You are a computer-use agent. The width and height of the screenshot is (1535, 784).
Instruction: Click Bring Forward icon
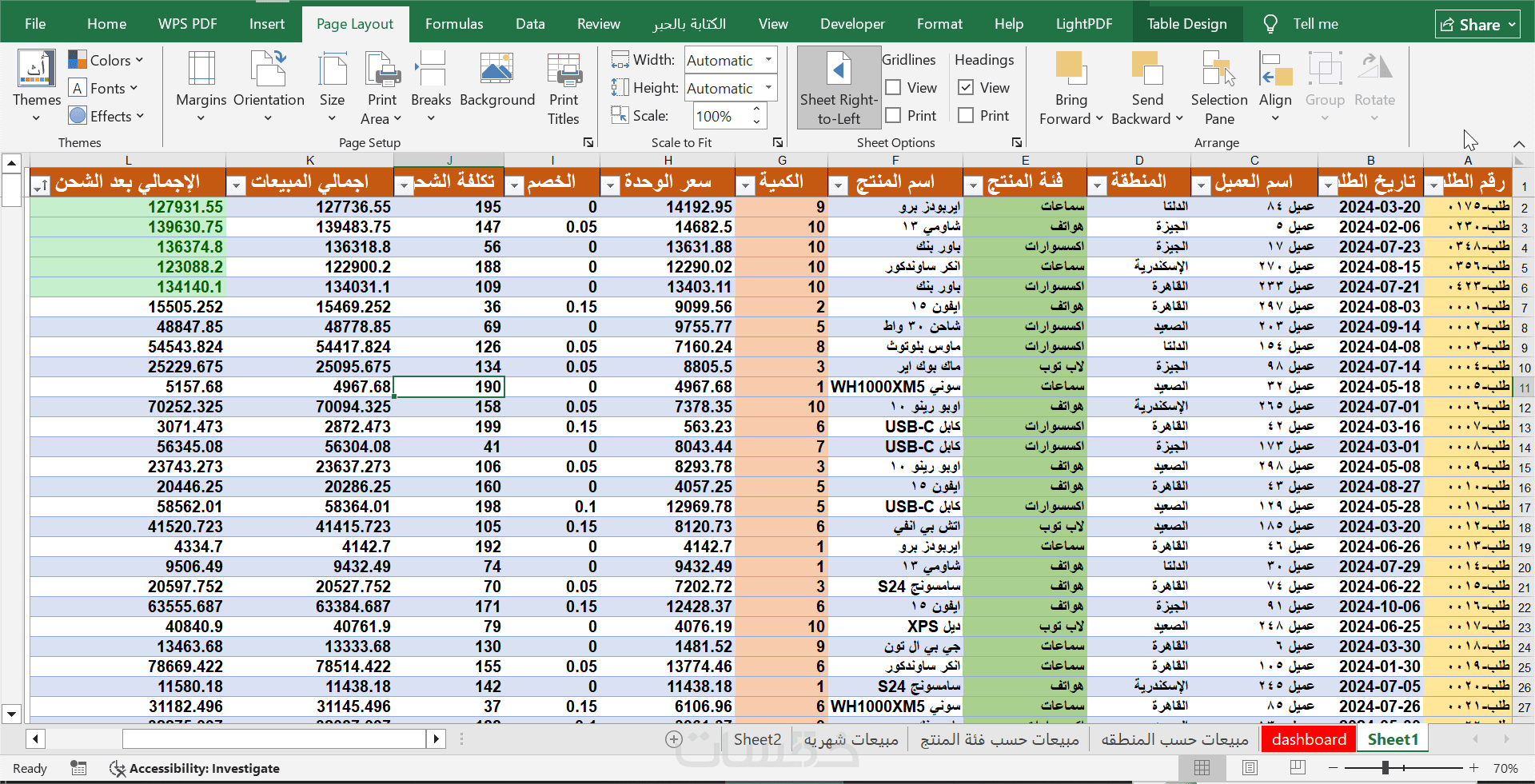(1071, 69)
